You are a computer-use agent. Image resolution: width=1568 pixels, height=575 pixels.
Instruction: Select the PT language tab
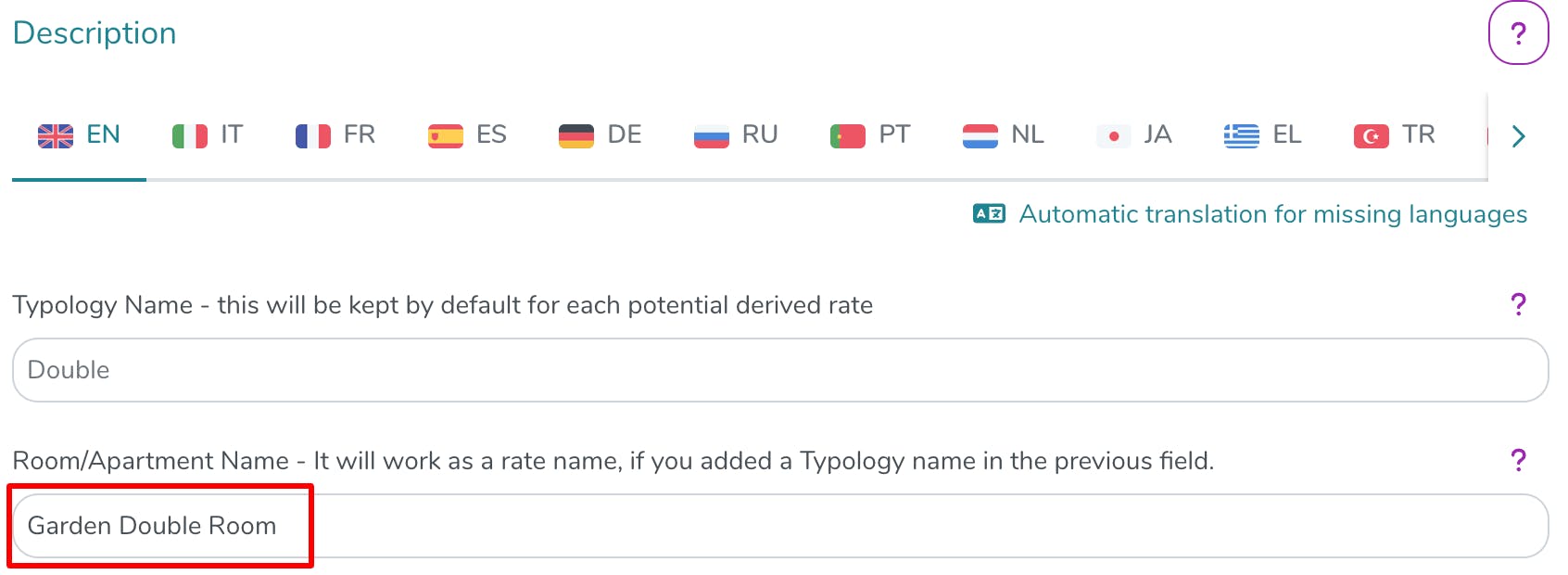[x=870, y=135]
